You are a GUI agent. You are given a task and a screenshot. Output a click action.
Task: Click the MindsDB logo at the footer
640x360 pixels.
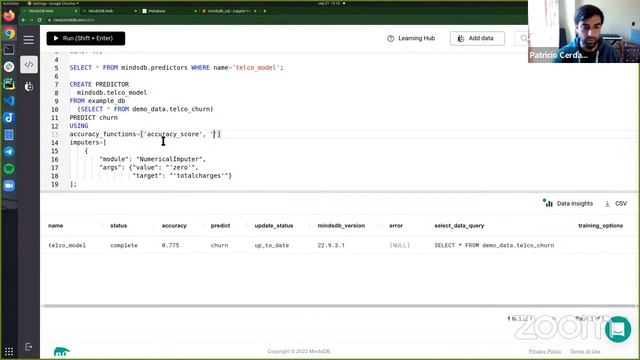61,351
